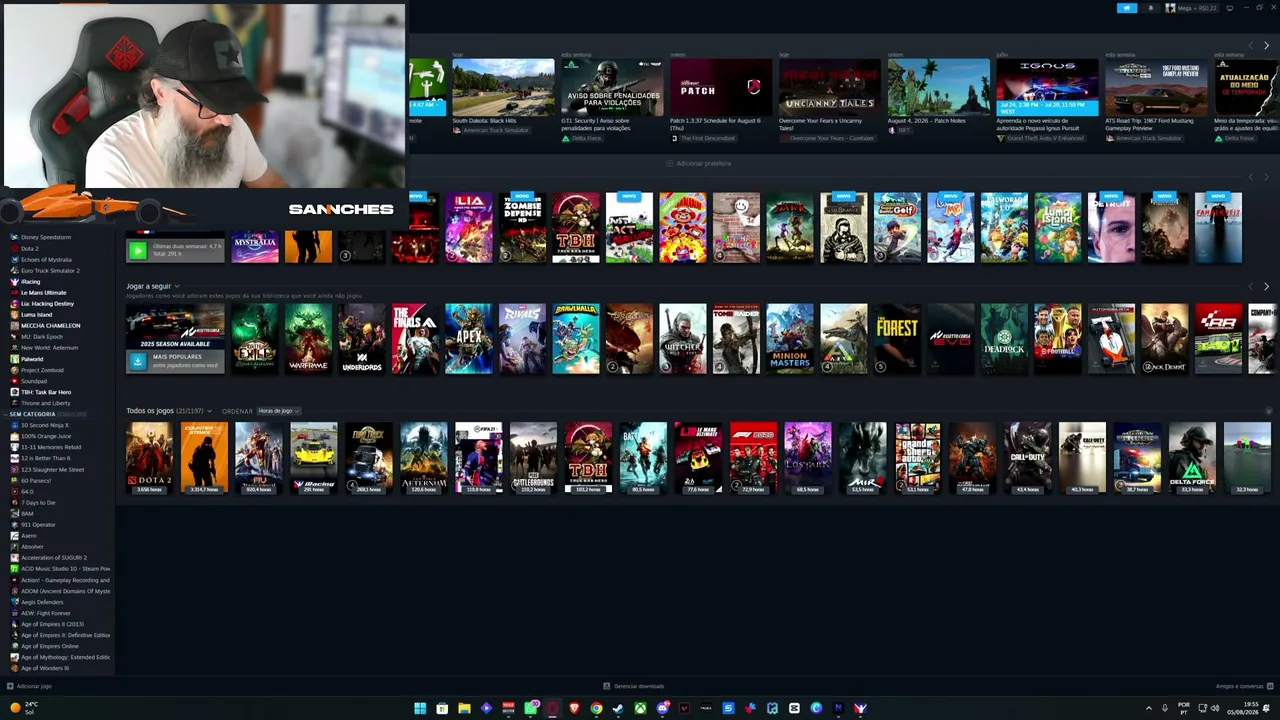This screenshot has width=1280, height=720.
Task: Open The Forest suggested game cover
Action: [x=897, y=339]
